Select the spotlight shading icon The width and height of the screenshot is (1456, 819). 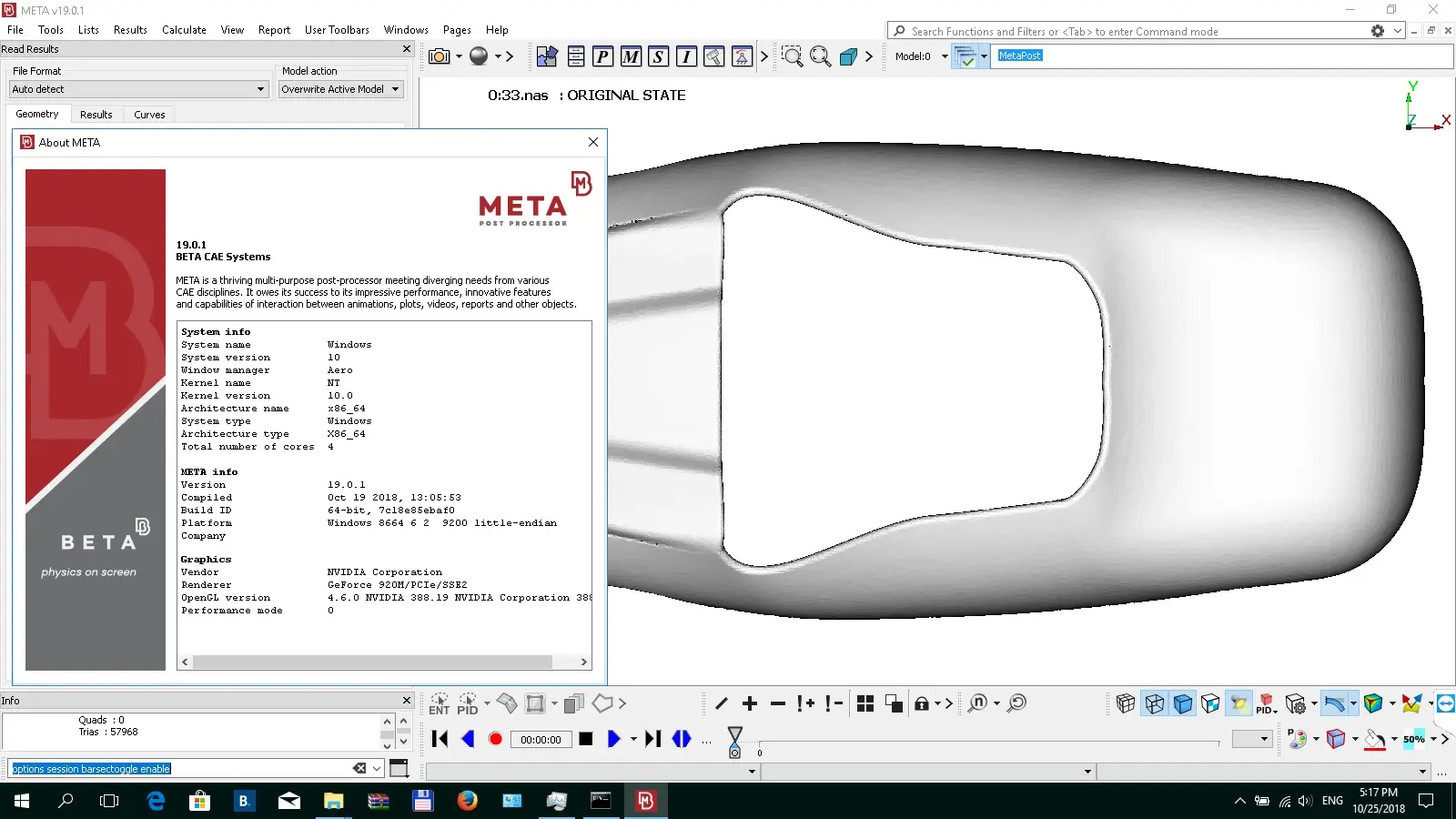tap(1239, 703)
